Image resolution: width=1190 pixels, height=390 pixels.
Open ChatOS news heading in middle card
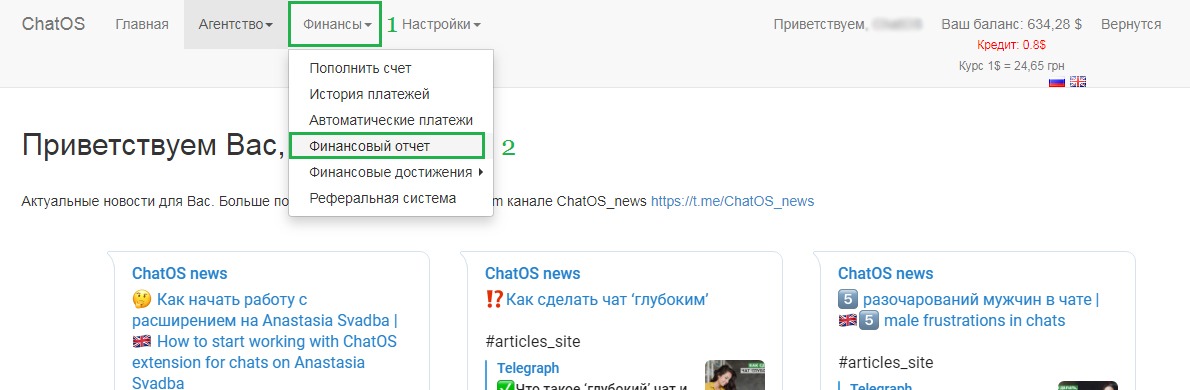point(532,273)
